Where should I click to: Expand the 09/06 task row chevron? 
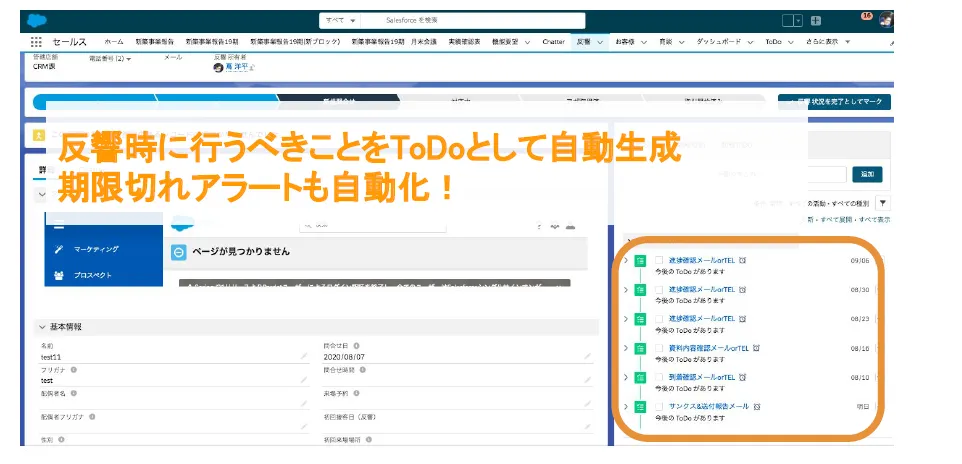coord(626,260)
